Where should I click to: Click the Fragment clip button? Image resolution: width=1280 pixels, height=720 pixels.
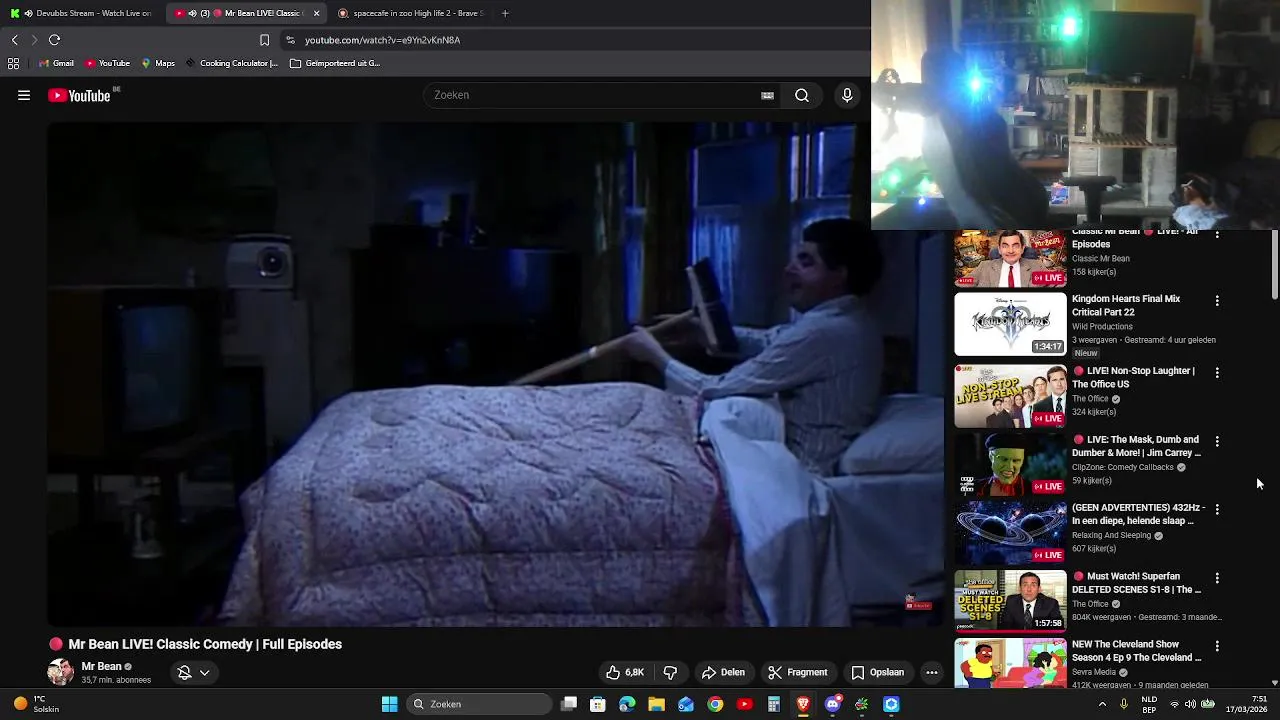pyautogui.click(x=798, y=673)
